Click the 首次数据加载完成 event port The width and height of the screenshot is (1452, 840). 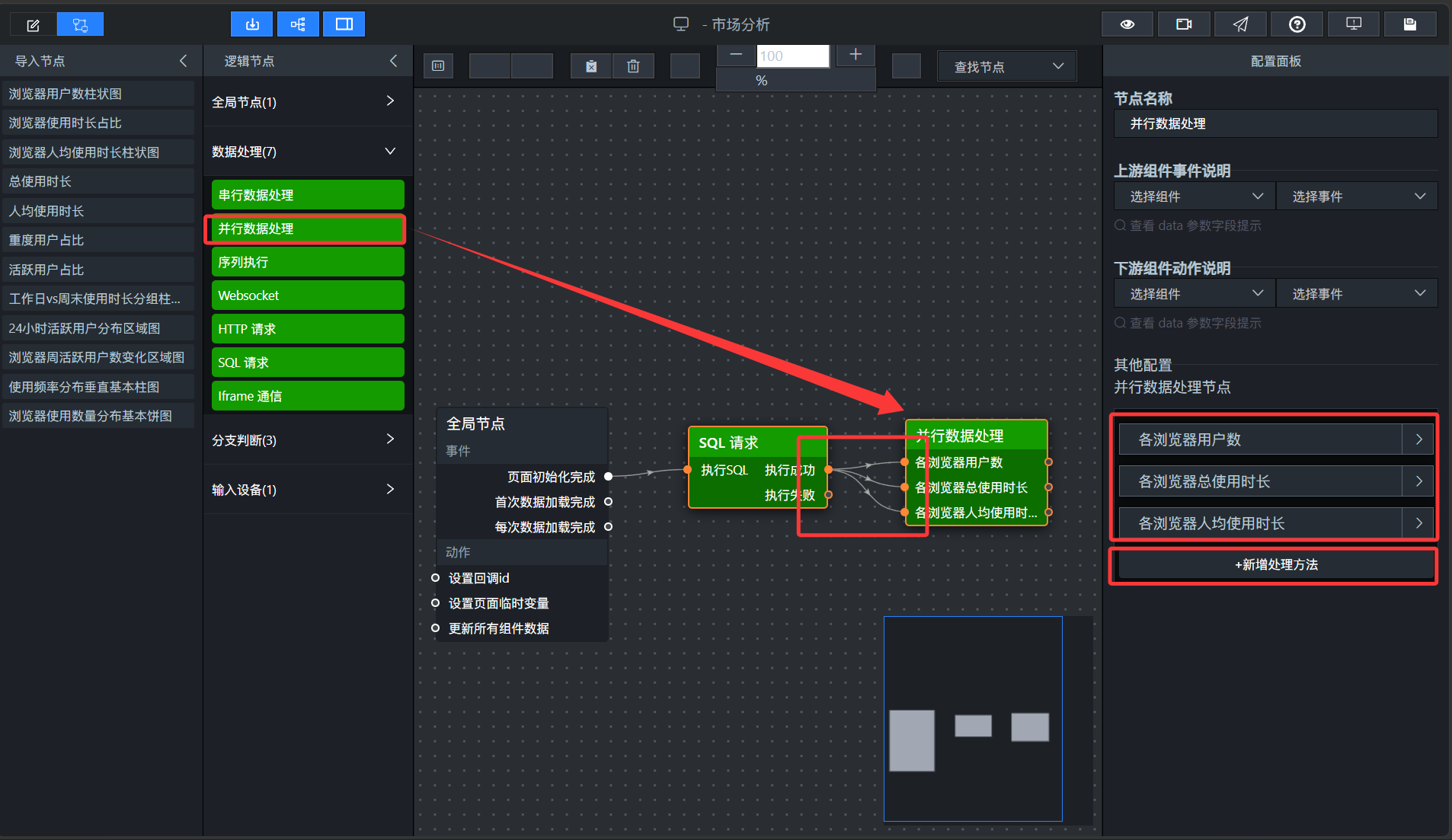(x=608, y=502)
